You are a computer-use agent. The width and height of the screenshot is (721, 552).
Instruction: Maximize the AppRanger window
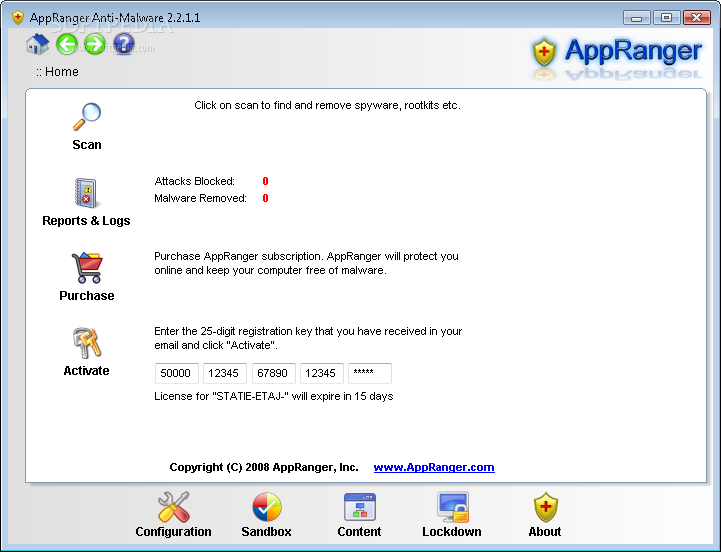pyautogui.click(x=667, y=18)
